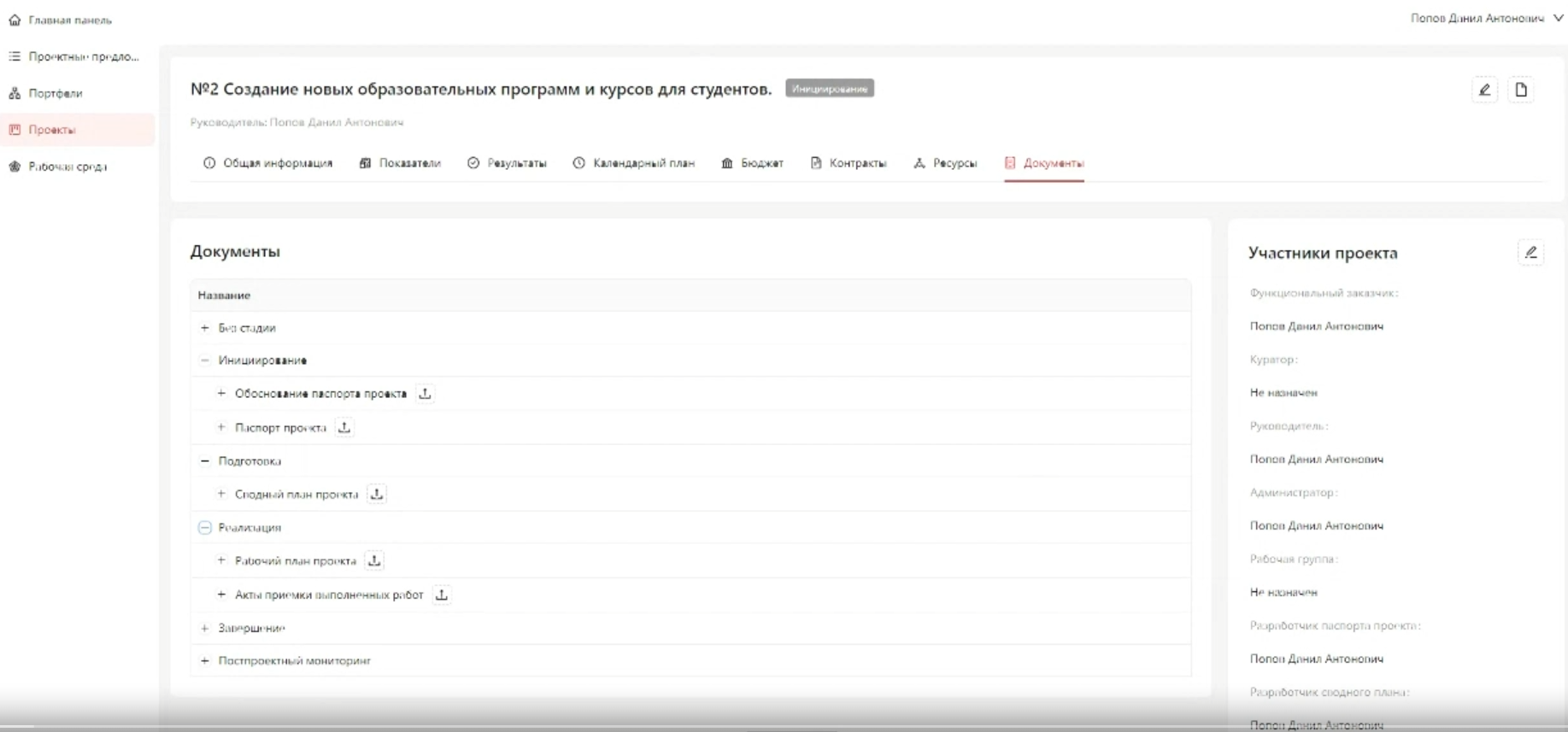This screenshot has width=1568, height=732.
Task: Click Рабочая группа value Не назначен
Action: click(1283, 592)
